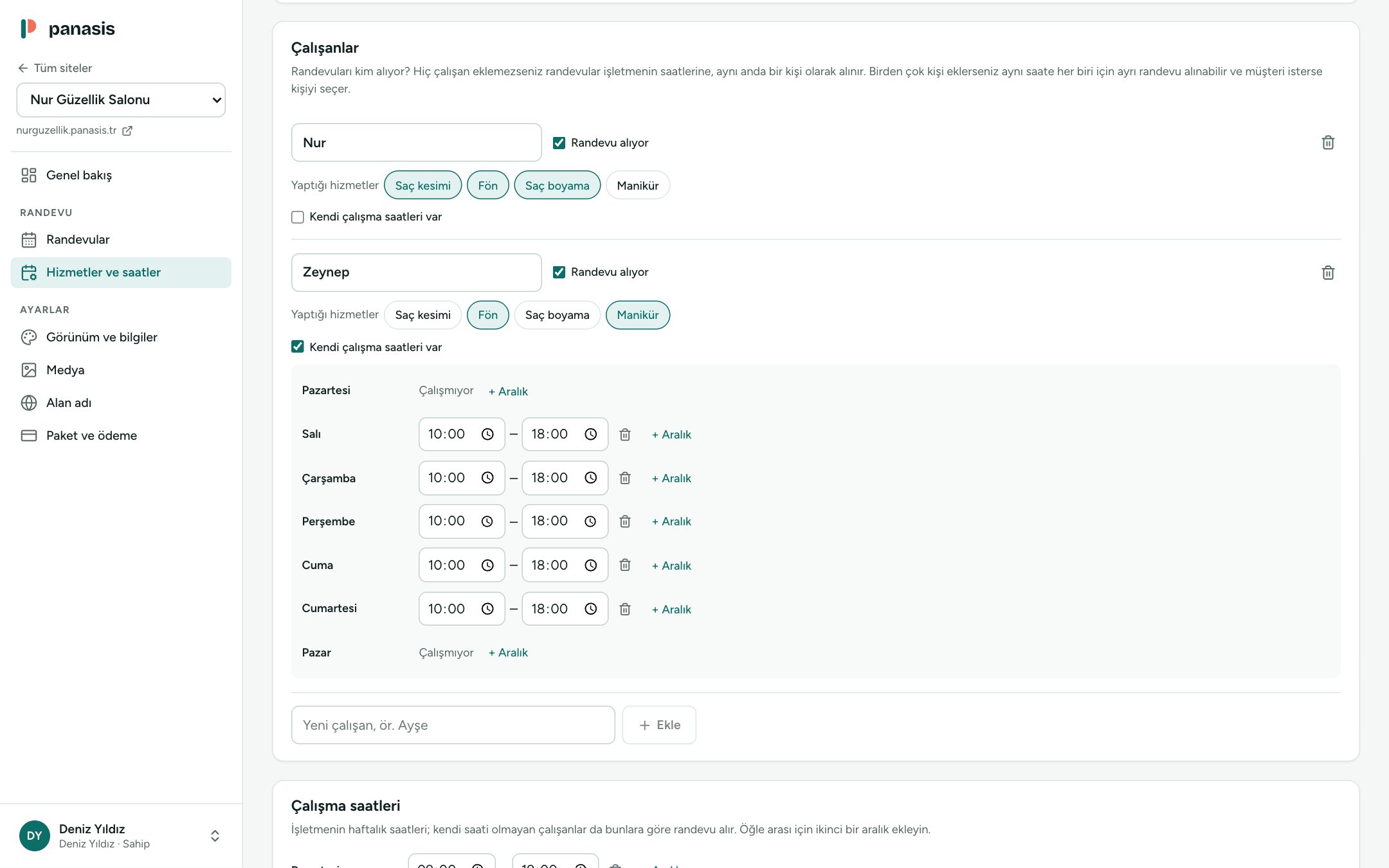The width and height of the screenshot is (1389, 868).
Task: Remove Perşembe time range trash icon
Action: point(625,521)
